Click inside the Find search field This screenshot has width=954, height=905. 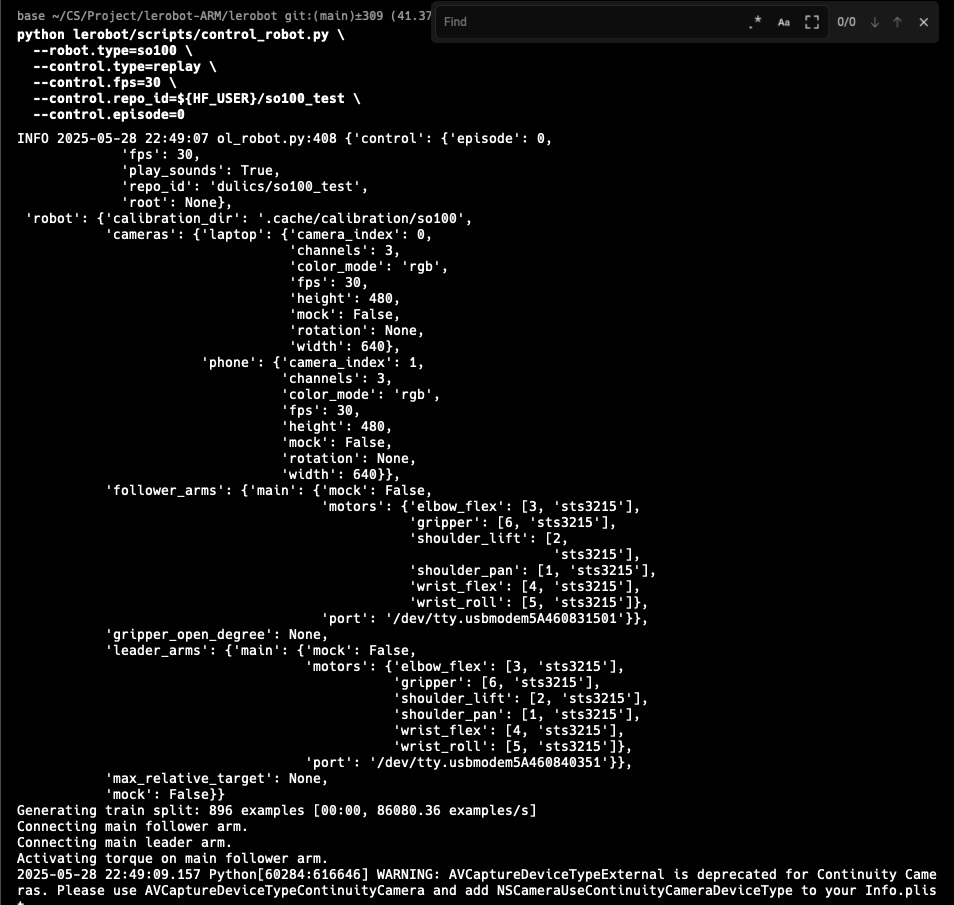point(590,22)
